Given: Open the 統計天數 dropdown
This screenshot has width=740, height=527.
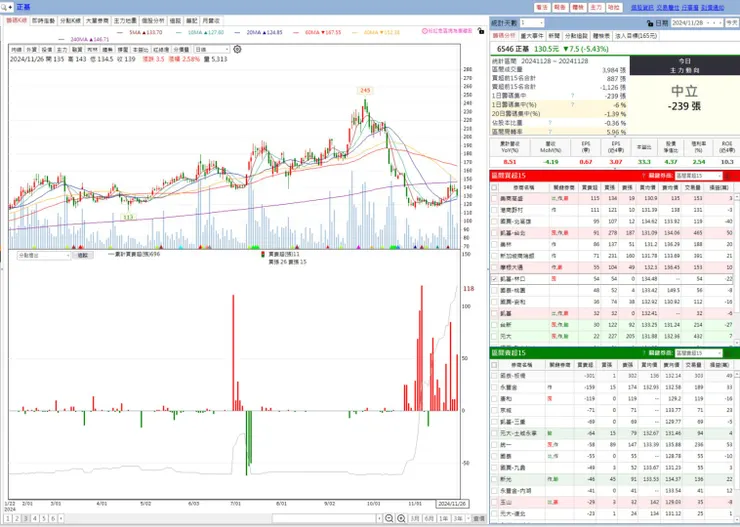Looking at the screenshot, I should pos(532,23).
